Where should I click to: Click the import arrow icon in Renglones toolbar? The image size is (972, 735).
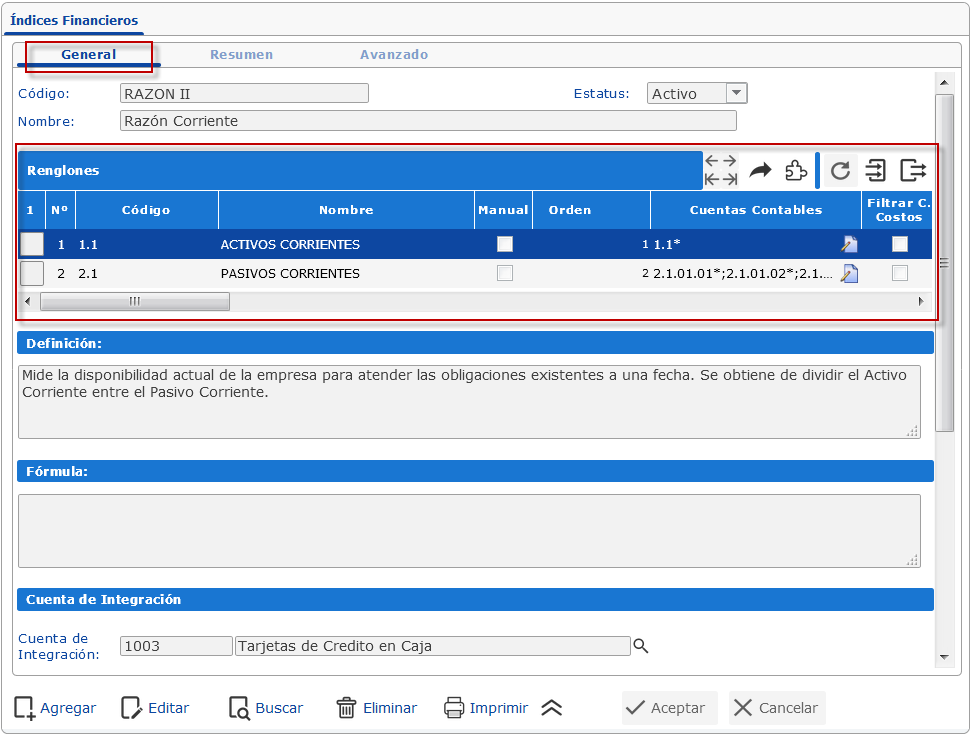click(876, 171)
